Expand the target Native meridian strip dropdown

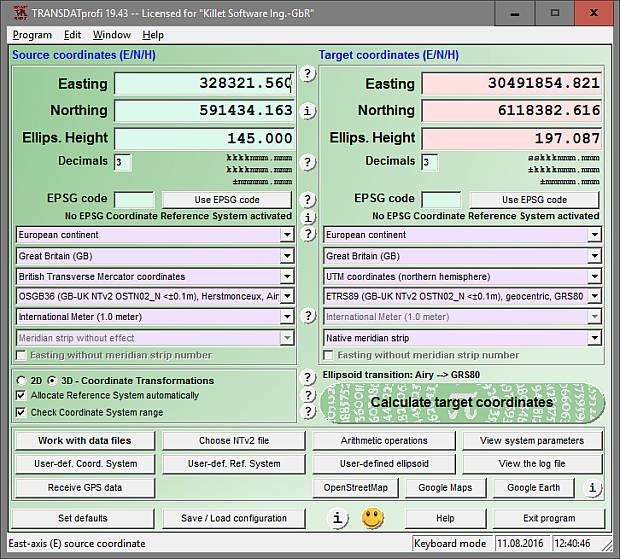click(x=594, y=339)
